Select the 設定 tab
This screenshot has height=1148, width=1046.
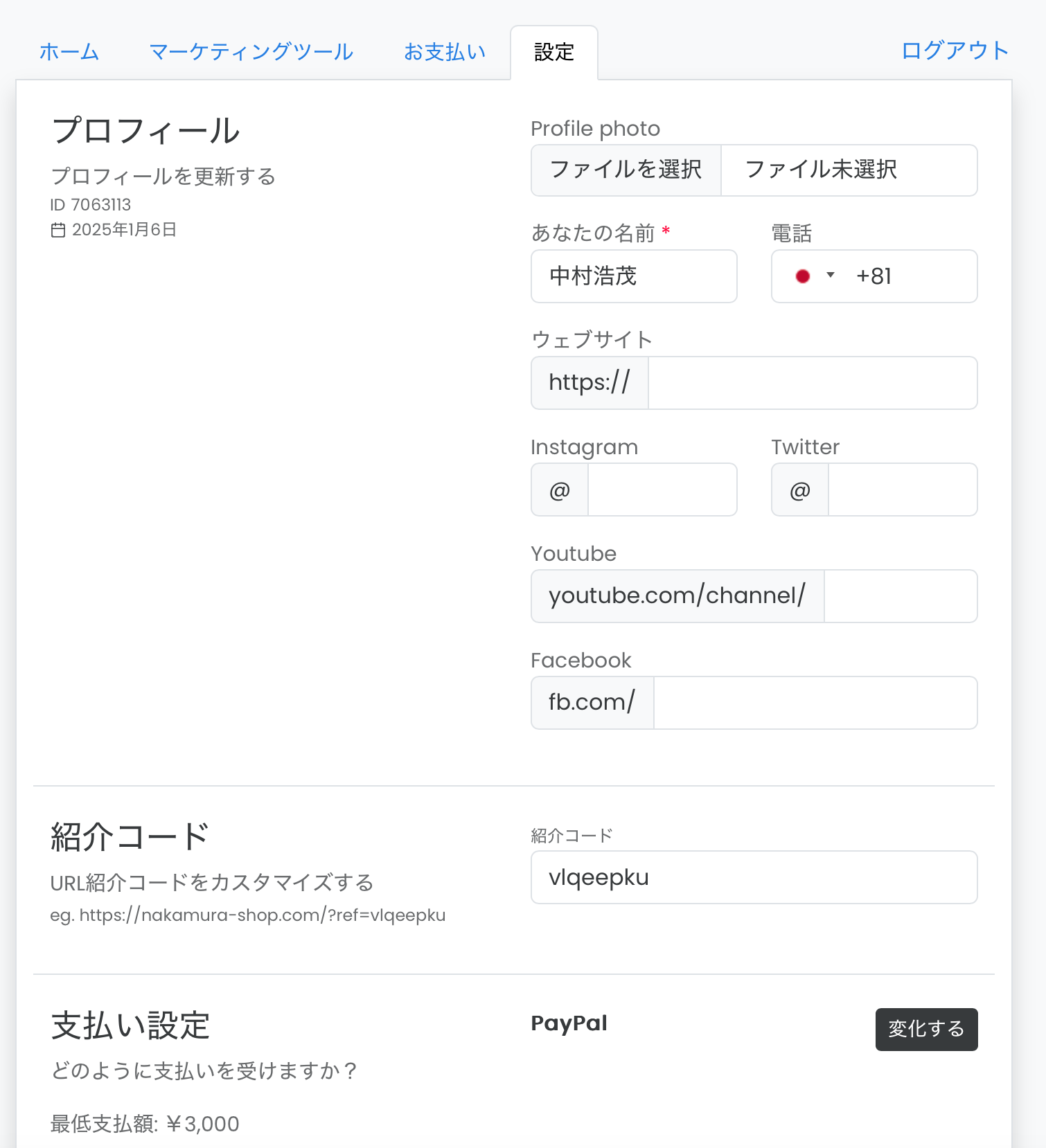coord(554,53)
